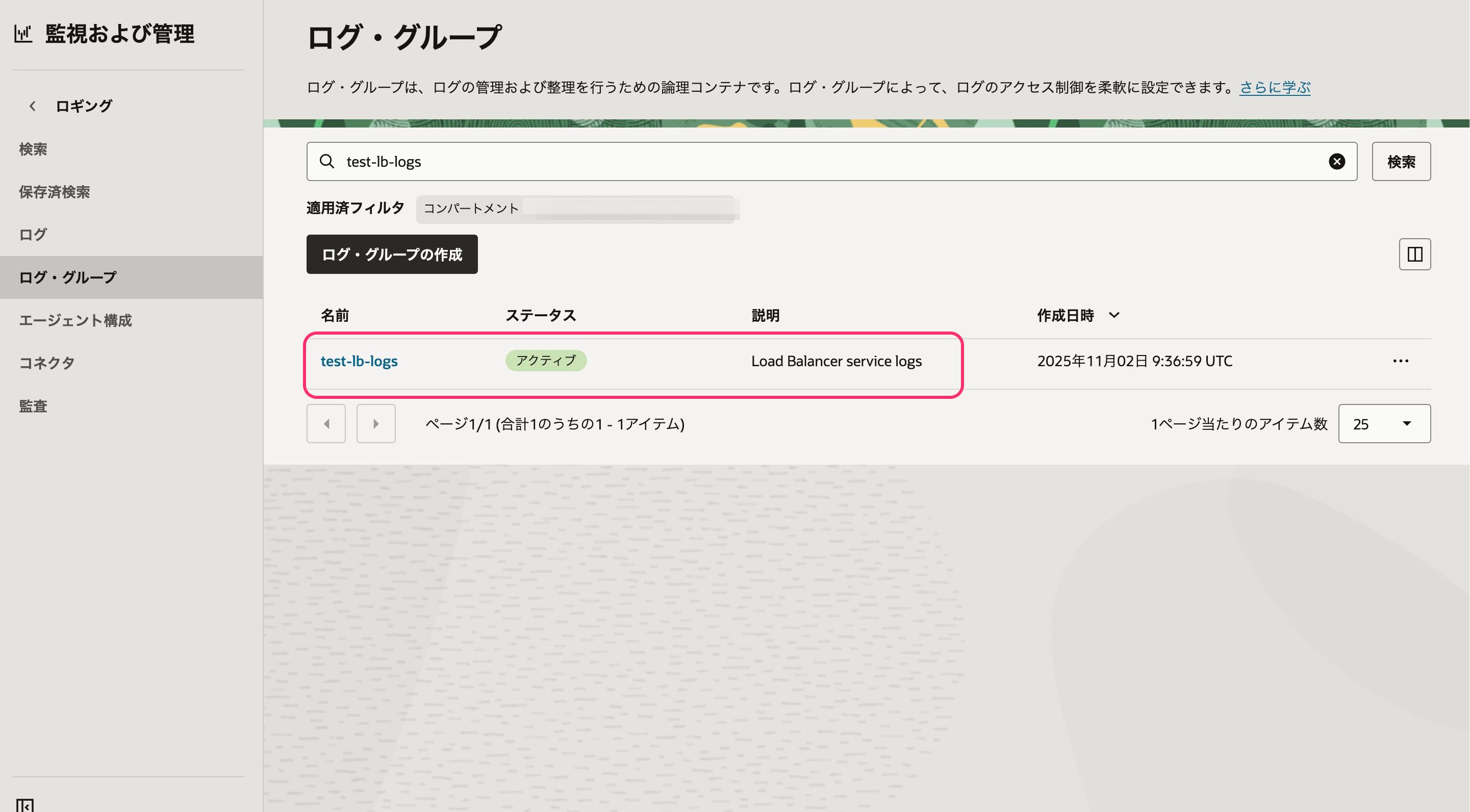Go to コネクタ in the sidebar
This screenshot has height=812, width=1470.
pos(47,363)
